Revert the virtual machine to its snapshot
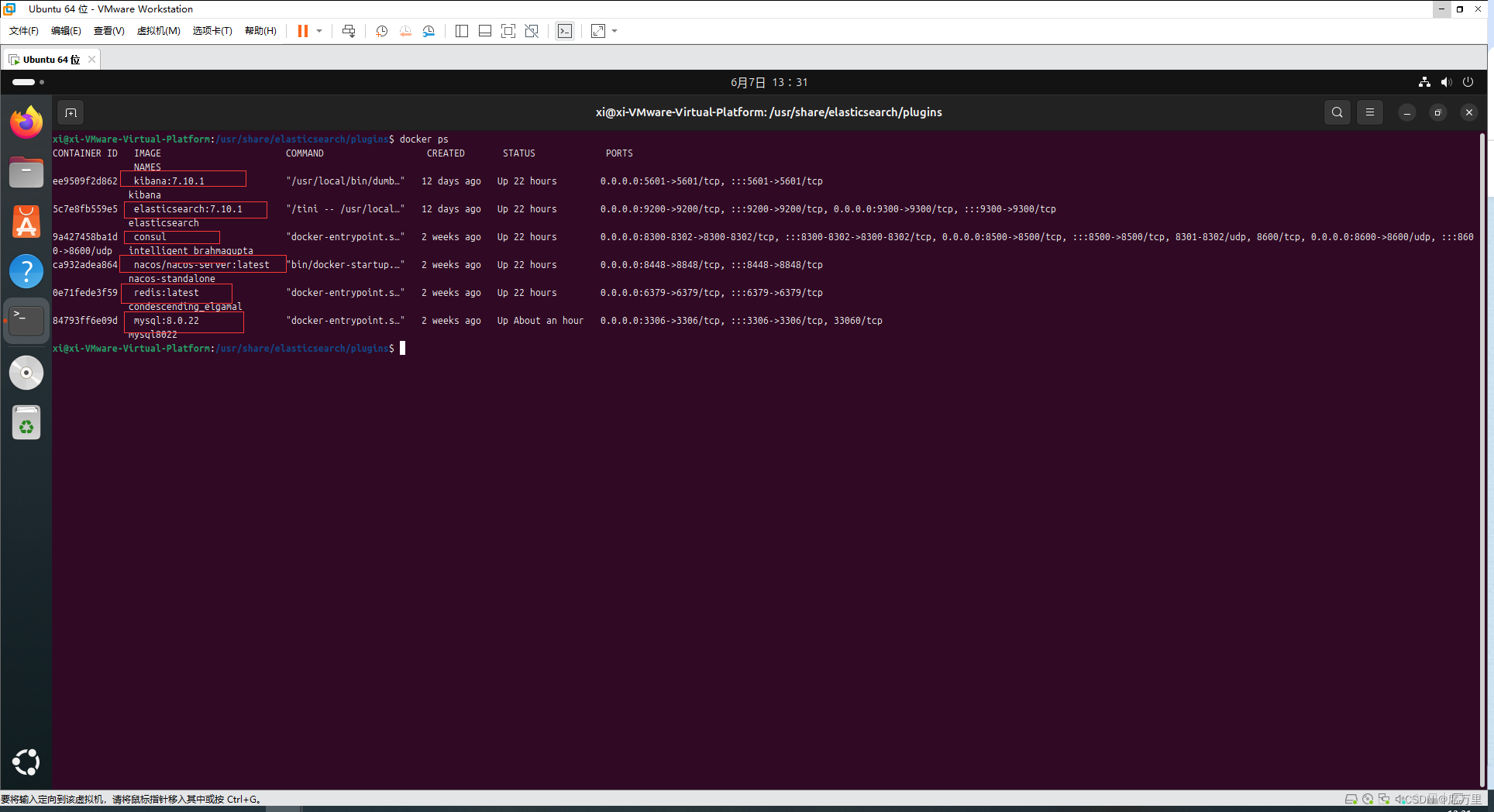This screenshot has height=812, width=1494. [x=405, y=31]
